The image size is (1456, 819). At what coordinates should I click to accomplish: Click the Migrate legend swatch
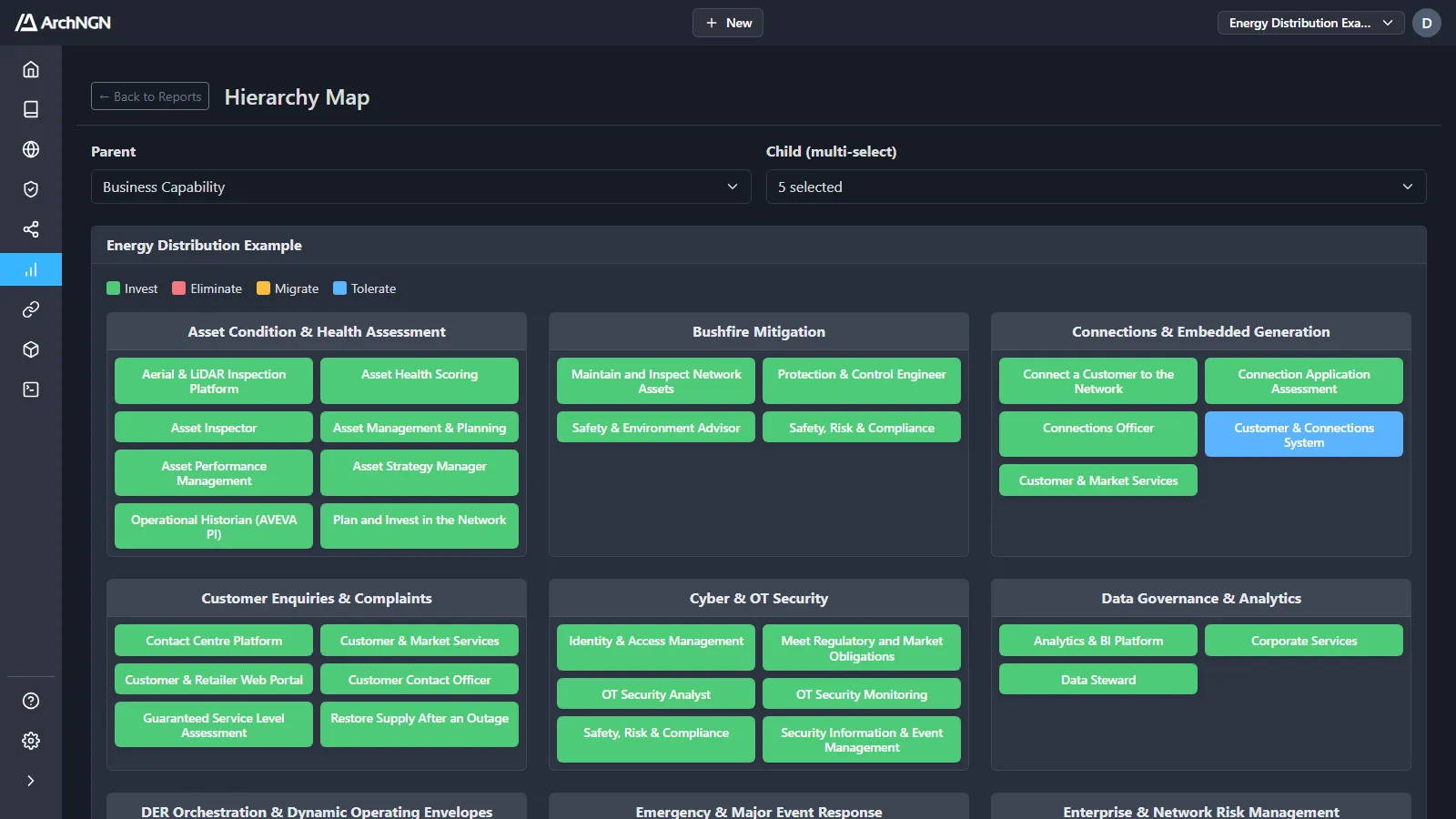tap(264, 288)
